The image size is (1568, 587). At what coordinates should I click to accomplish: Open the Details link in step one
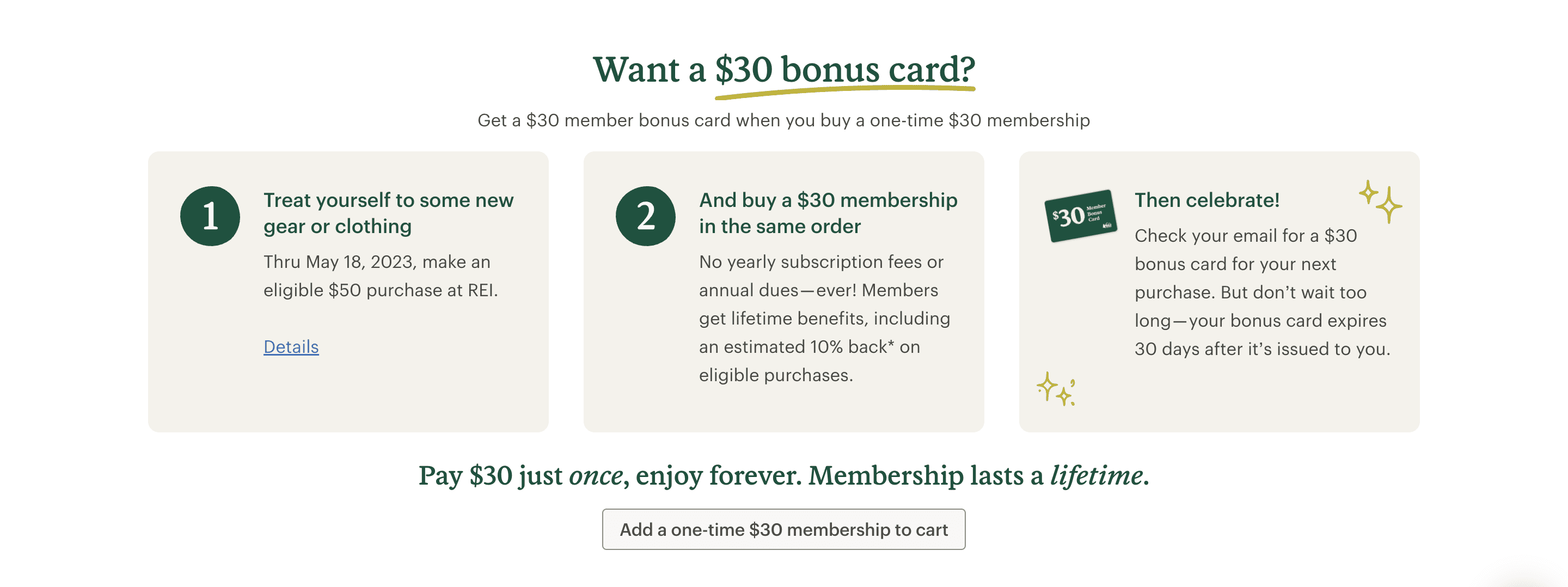[290, 347]
